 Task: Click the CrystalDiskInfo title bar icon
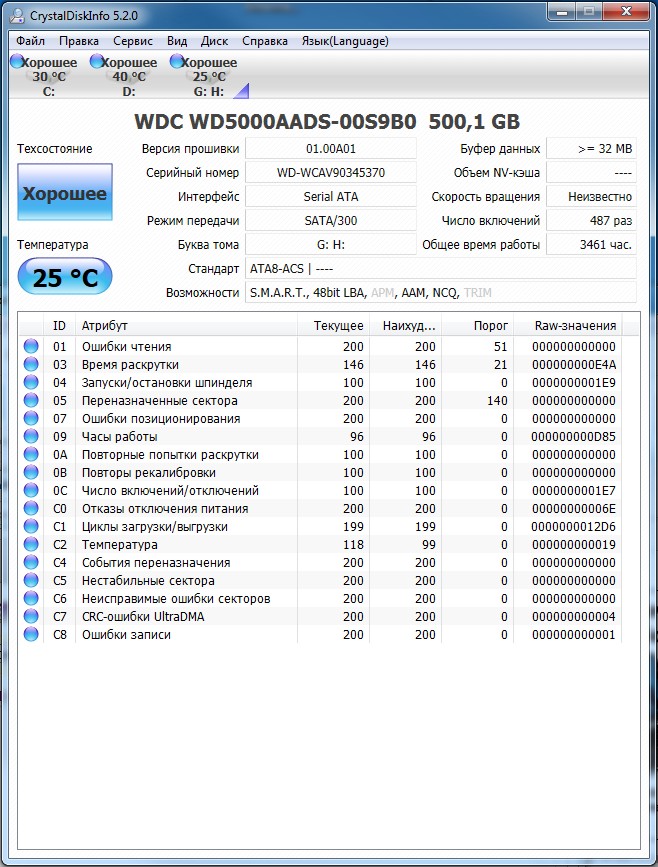click(x=17, y=15)
